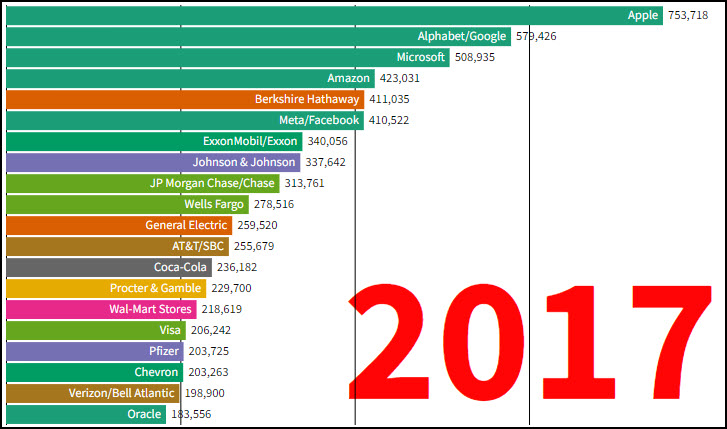Select the AT&T/SBC bar label
This screenshot has height=429, width=727.
(x=198, y=246)
